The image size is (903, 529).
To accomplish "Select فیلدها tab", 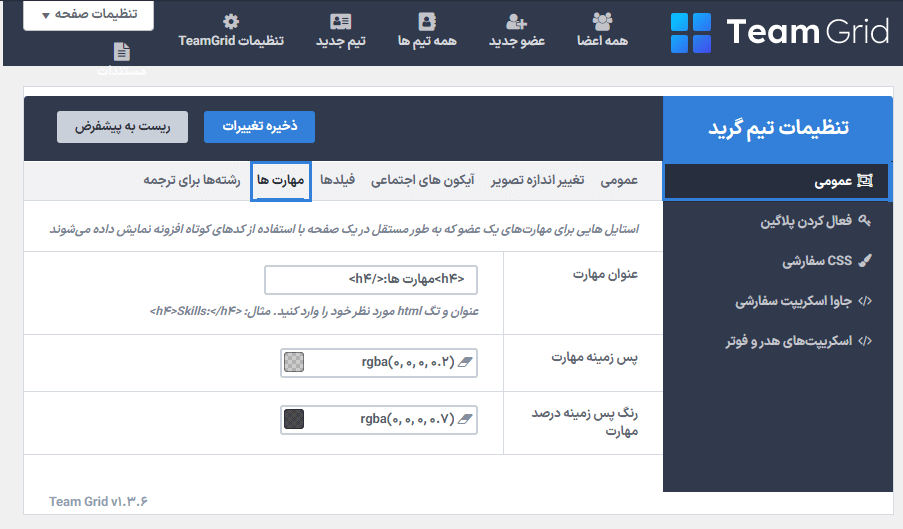I will pyautogui.click(x=339, y=181).
